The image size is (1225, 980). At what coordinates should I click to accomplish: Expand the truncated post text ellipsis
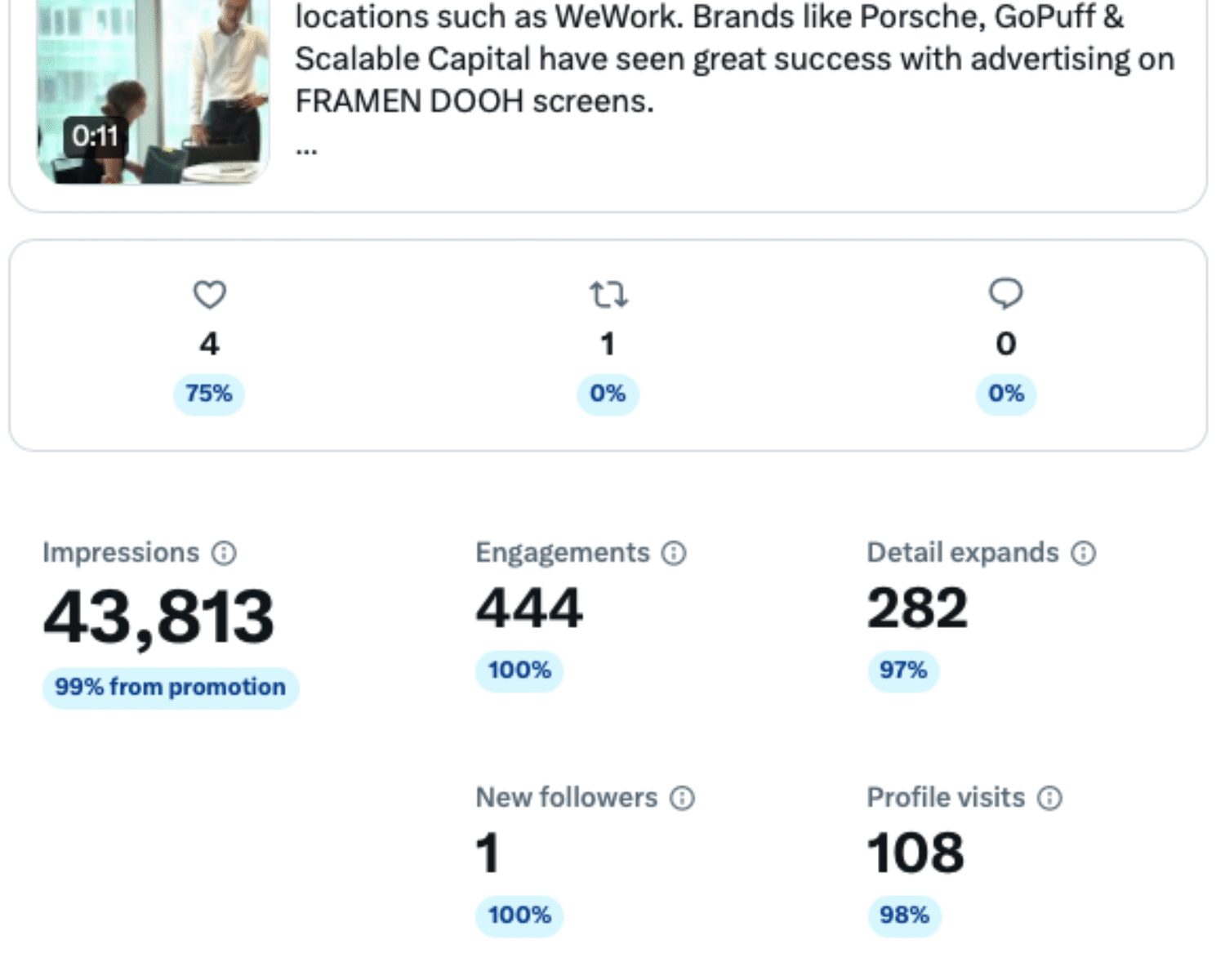(x=306, y=150)
